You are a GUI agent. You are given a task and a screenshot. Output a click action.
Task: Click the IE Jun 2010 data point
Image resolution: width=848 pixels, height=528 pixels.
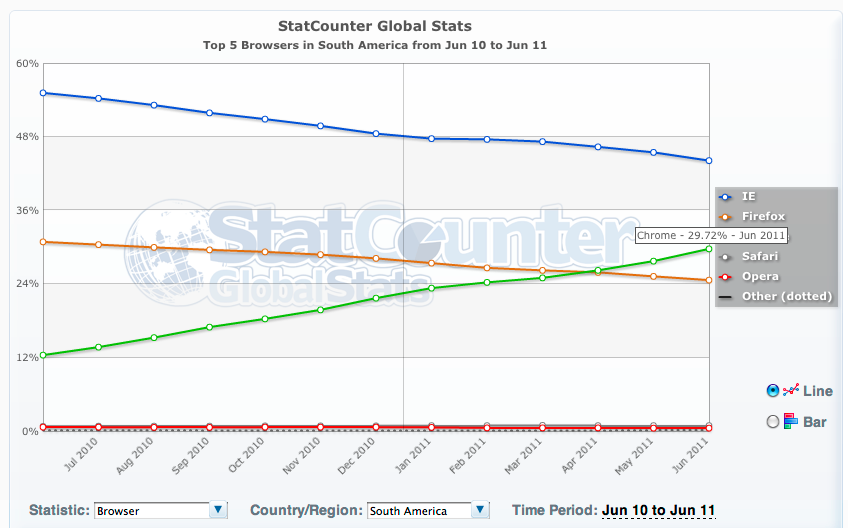coord(43,93)
